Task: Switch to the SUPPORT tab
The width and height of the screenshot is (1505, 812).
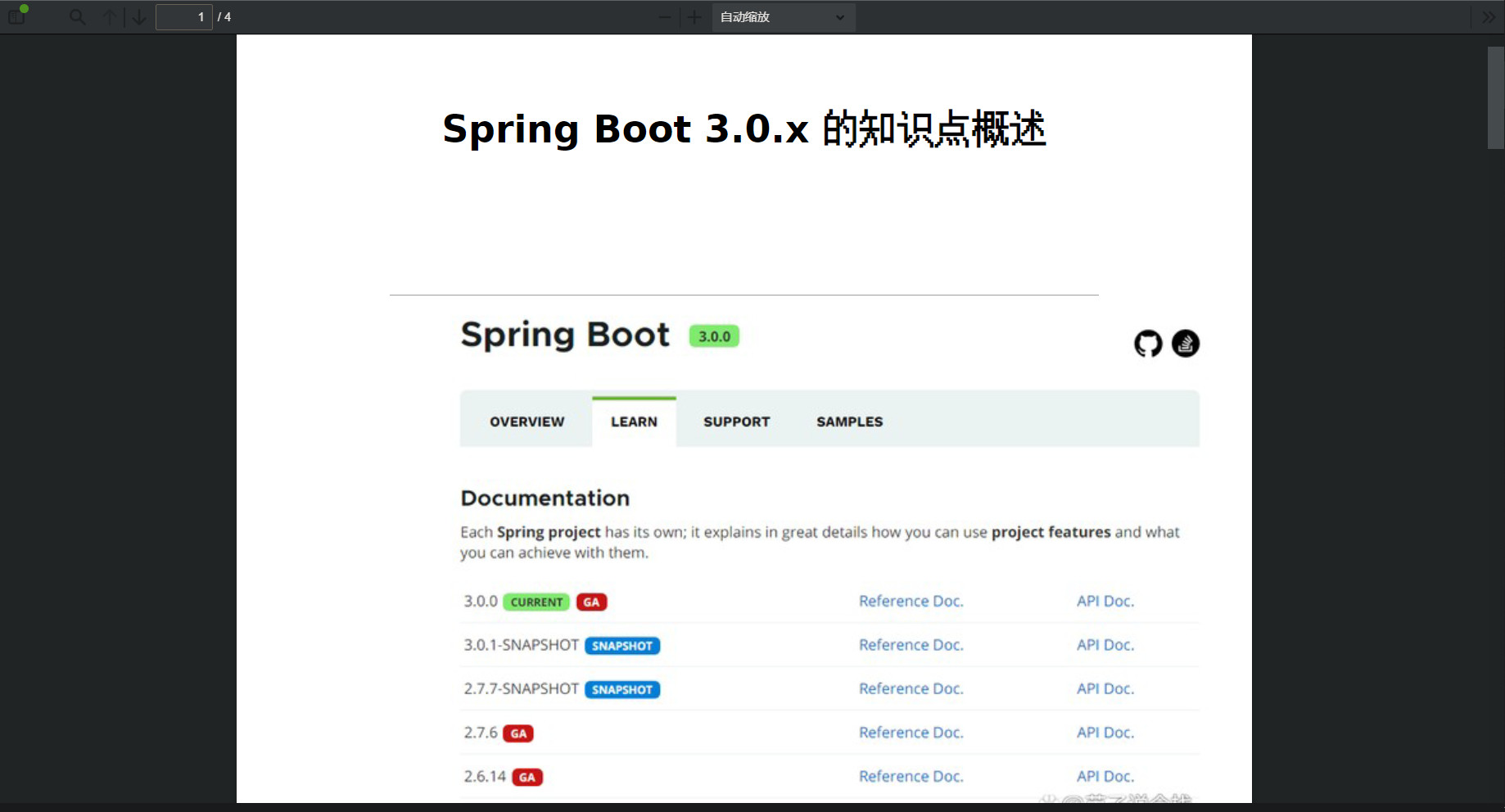Action: point(737,422)
